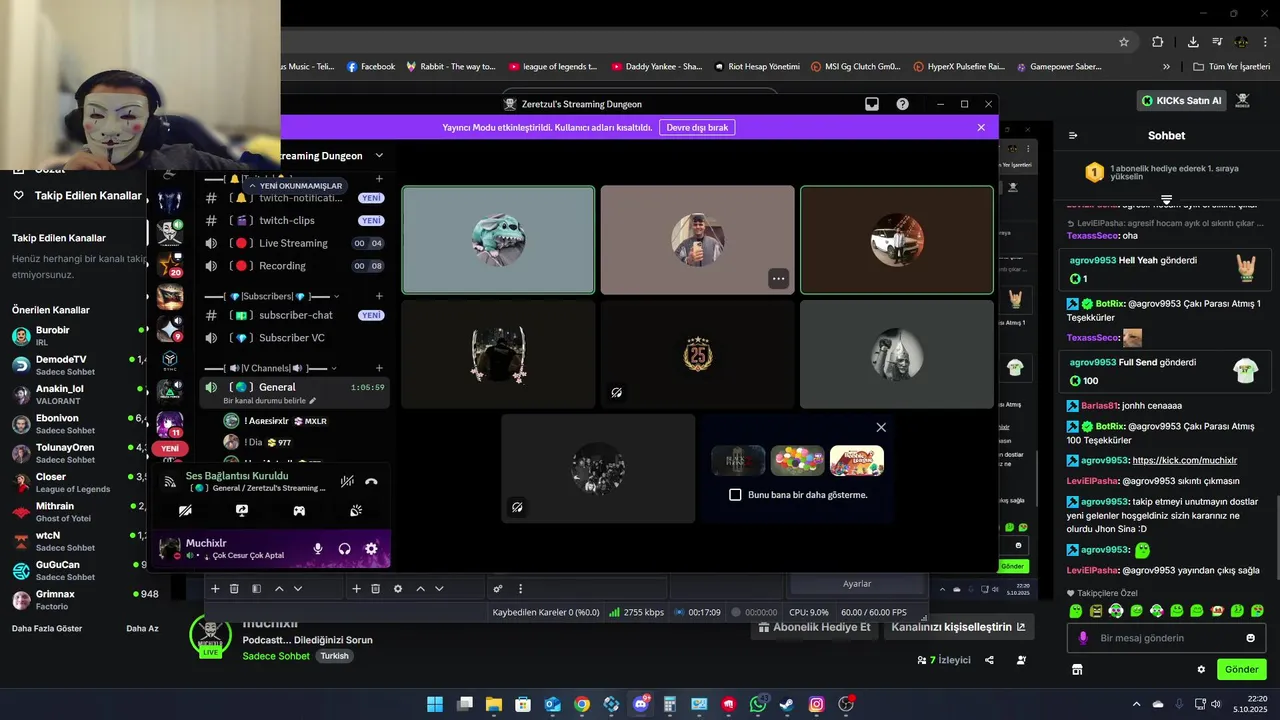Screen dimensions: 1280x720
Task: Open the emoji picker in message field
Action: pos(1250,638)
